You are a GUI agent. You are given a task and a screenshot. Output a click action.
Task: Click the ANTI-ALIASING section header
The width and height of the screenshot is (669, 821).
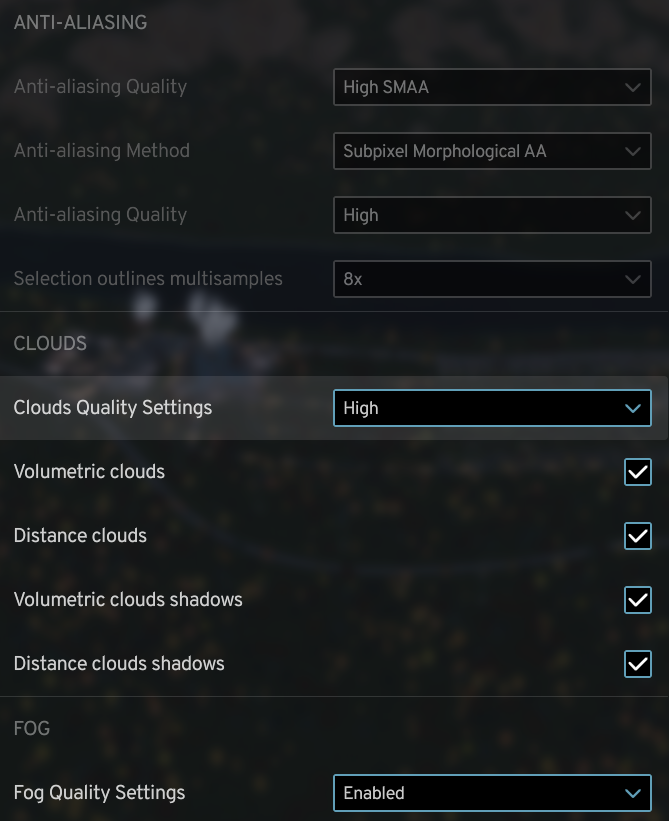[x=79, y=21]
